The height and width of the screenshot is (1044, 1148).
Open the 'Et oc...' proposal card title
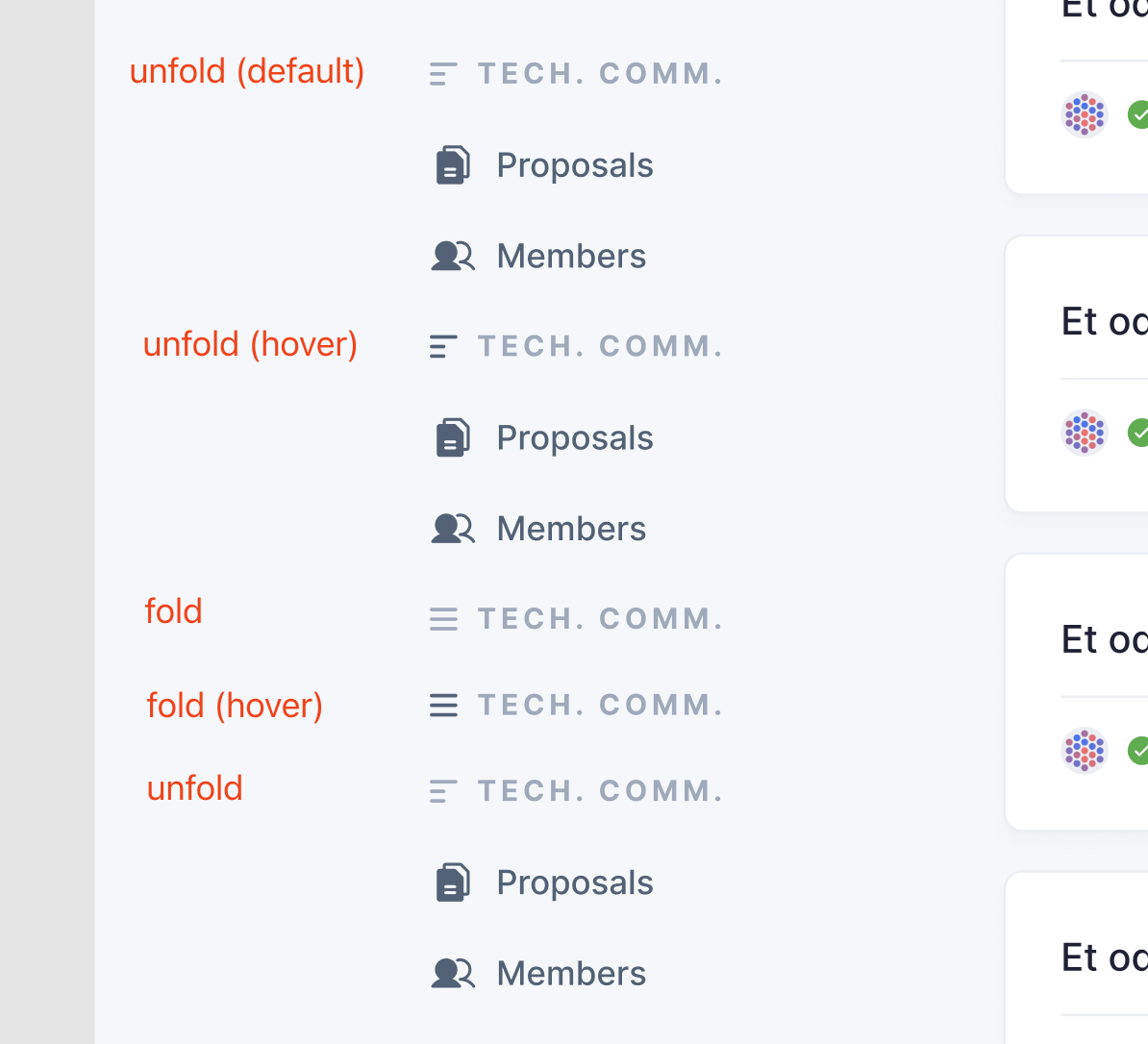[1104, 320]
